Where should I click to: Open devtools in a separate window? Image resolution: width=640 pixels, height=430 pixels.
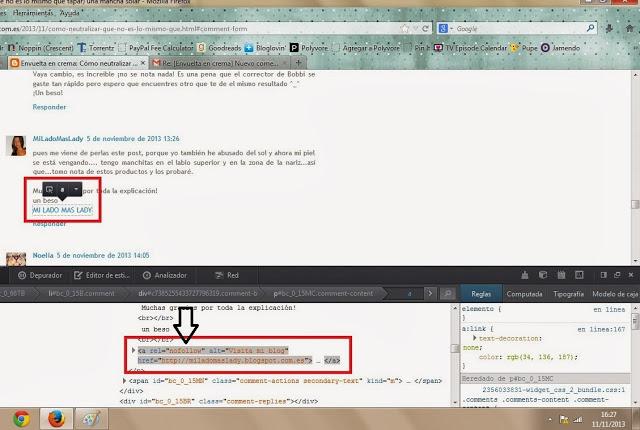(617, 275)
